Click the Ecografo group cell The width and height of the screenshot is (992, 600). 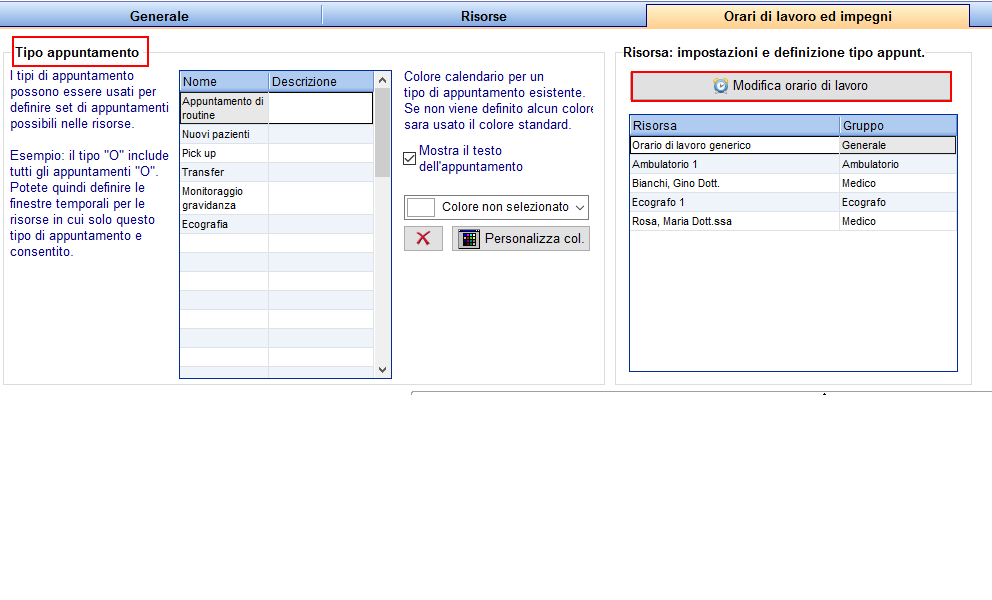point(898,202)
